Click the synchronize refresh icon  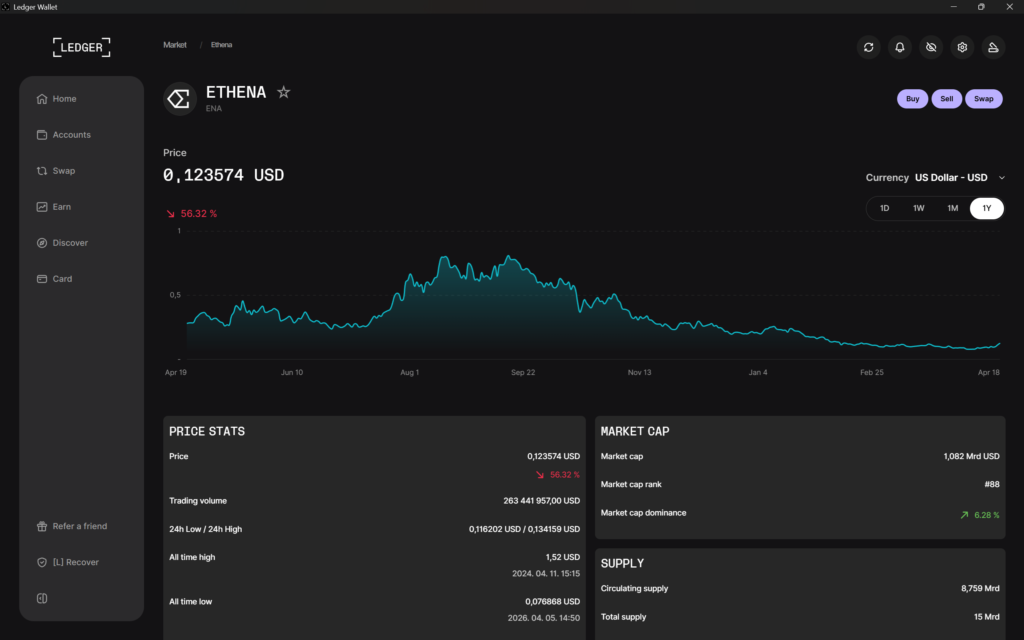[869, 47]
